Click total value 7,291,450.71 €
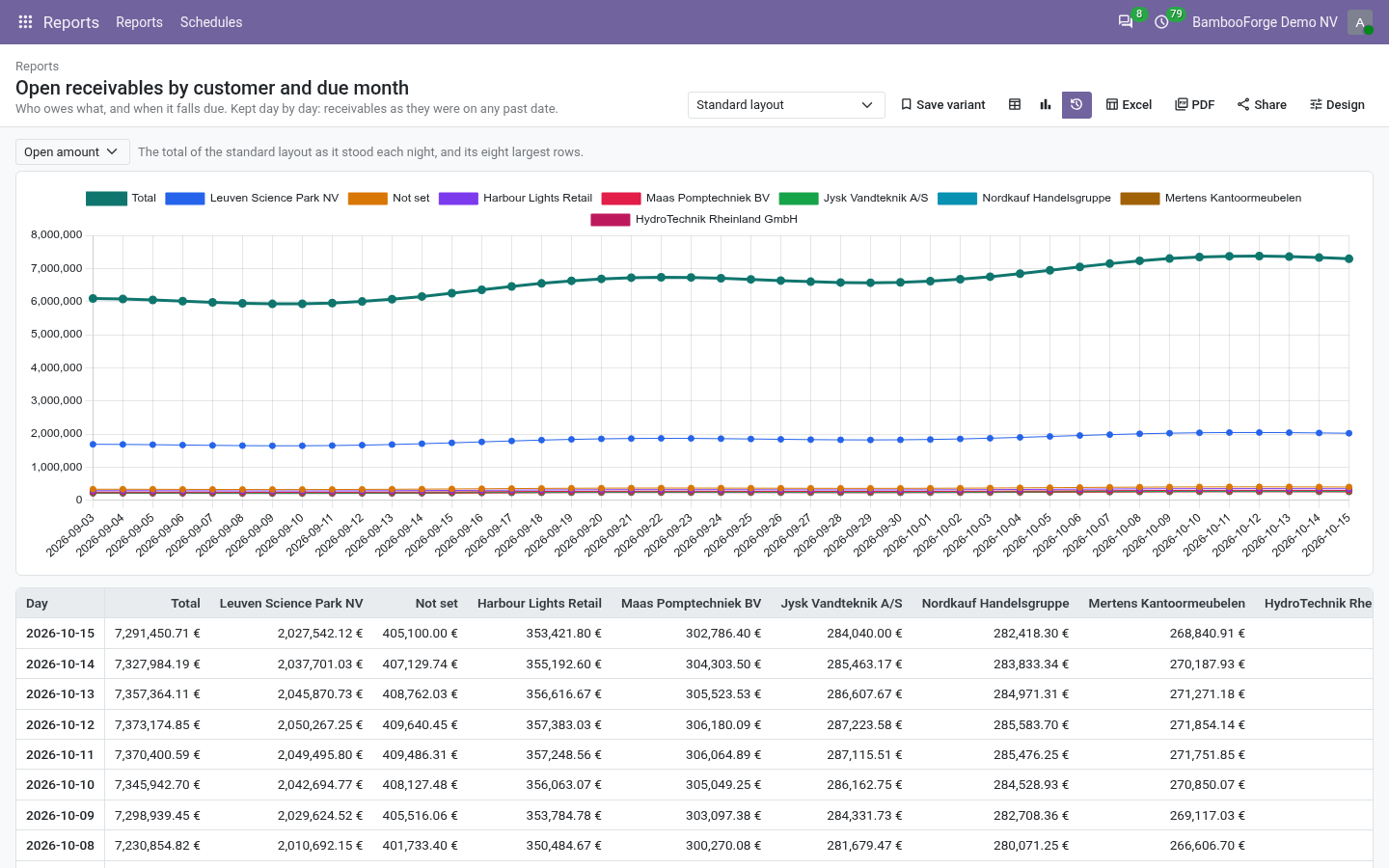 pyautogui.click(x=157, y=634)
